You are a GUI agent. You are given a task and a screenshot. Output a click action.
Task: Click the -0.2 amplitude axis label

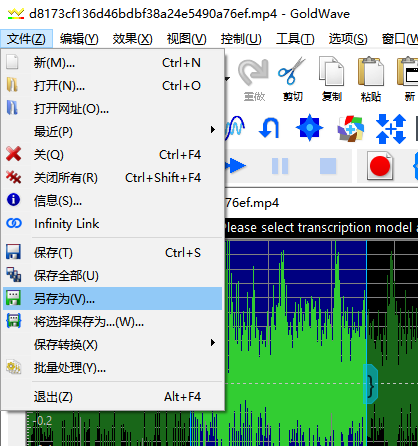[x=43, y=421]
